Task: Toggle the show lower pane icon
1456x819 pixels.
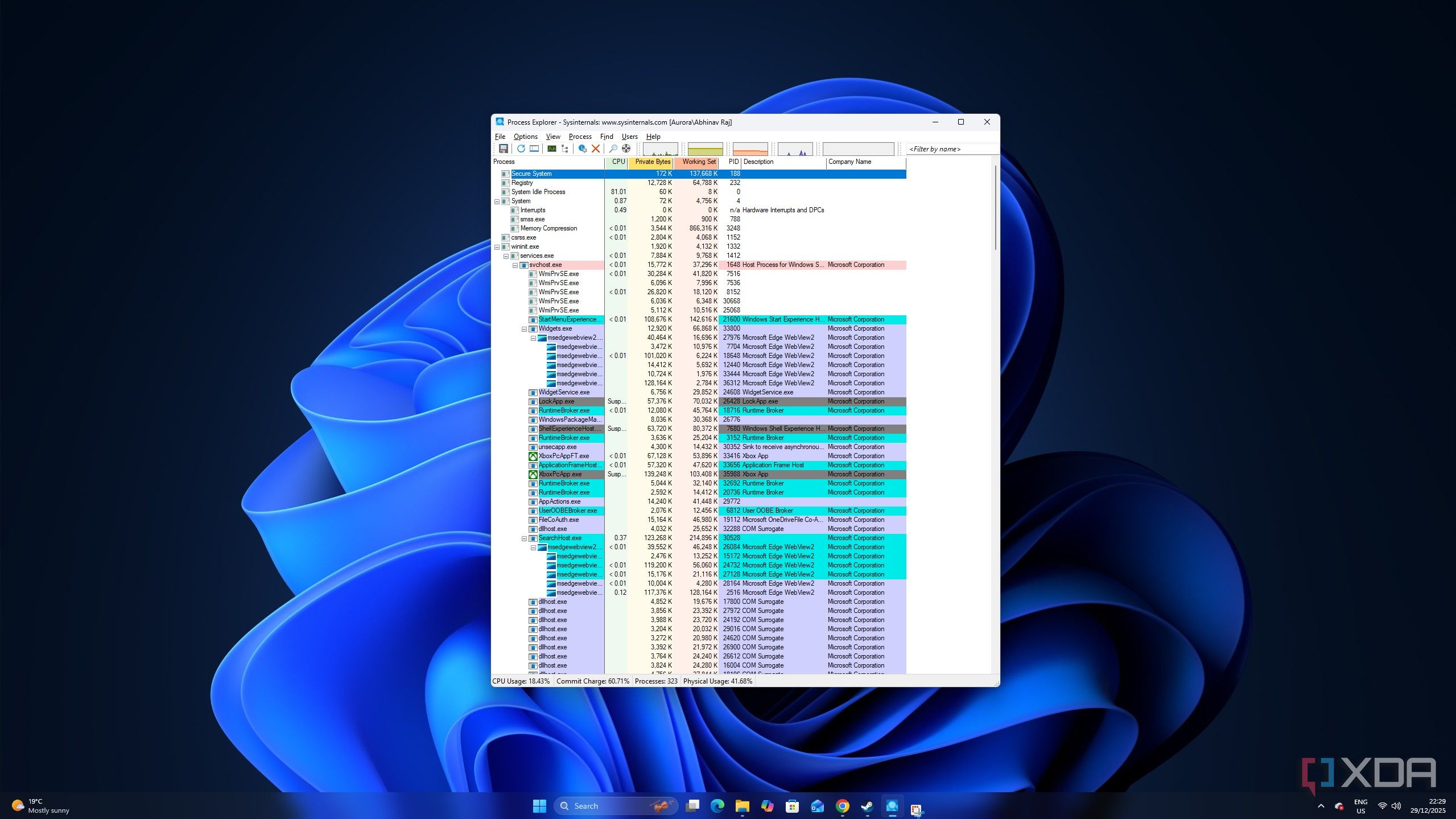Action: pos(534,149)
